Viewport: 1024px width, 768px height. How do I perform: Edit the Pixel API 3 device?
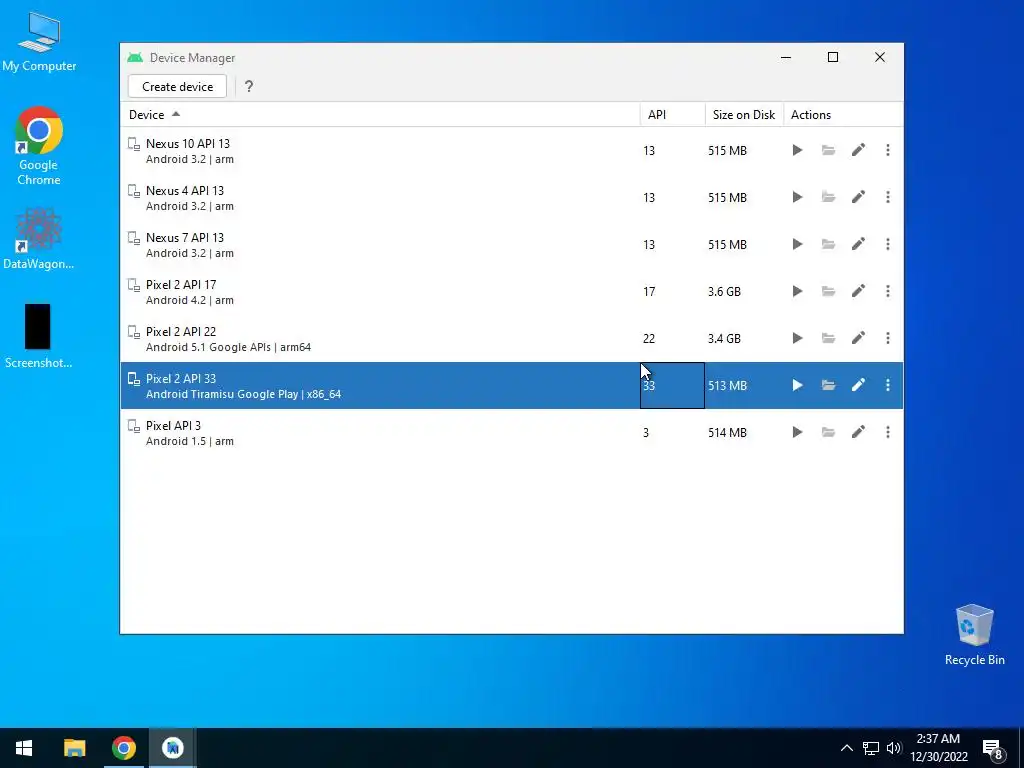(858, 432)
